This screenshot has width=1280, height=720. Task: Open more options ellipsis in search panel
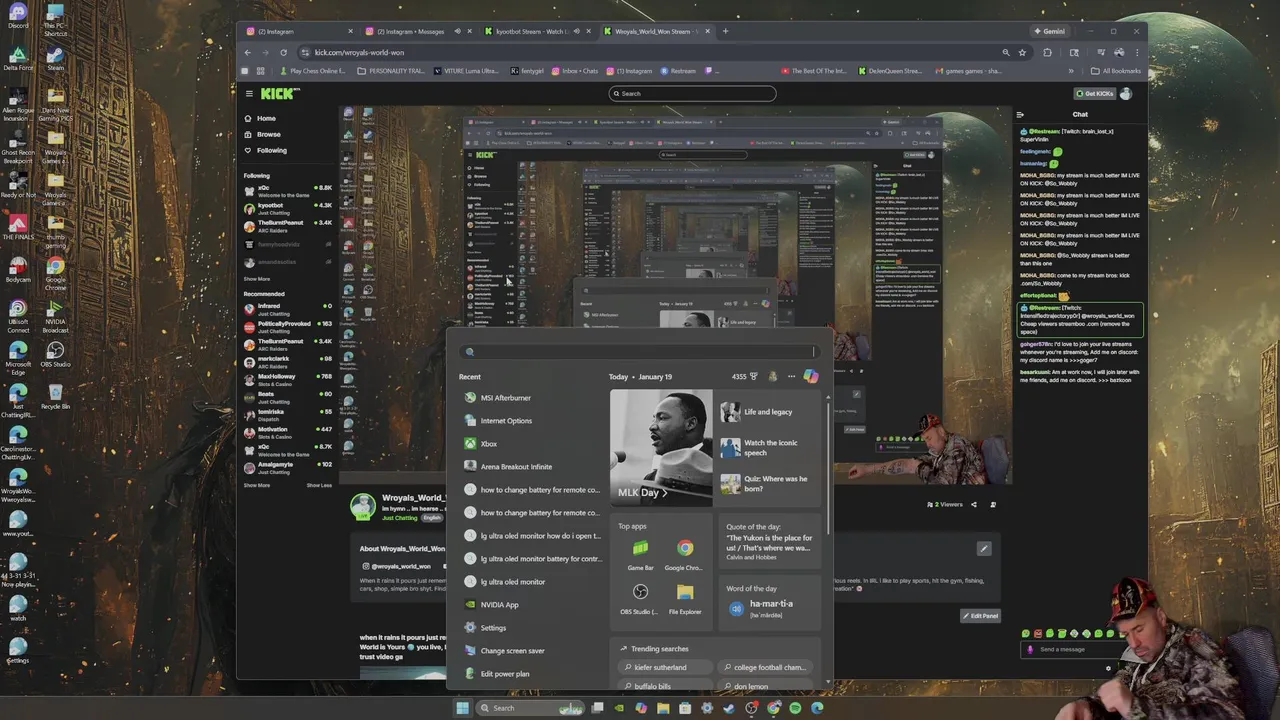click(x=791, y=377)
